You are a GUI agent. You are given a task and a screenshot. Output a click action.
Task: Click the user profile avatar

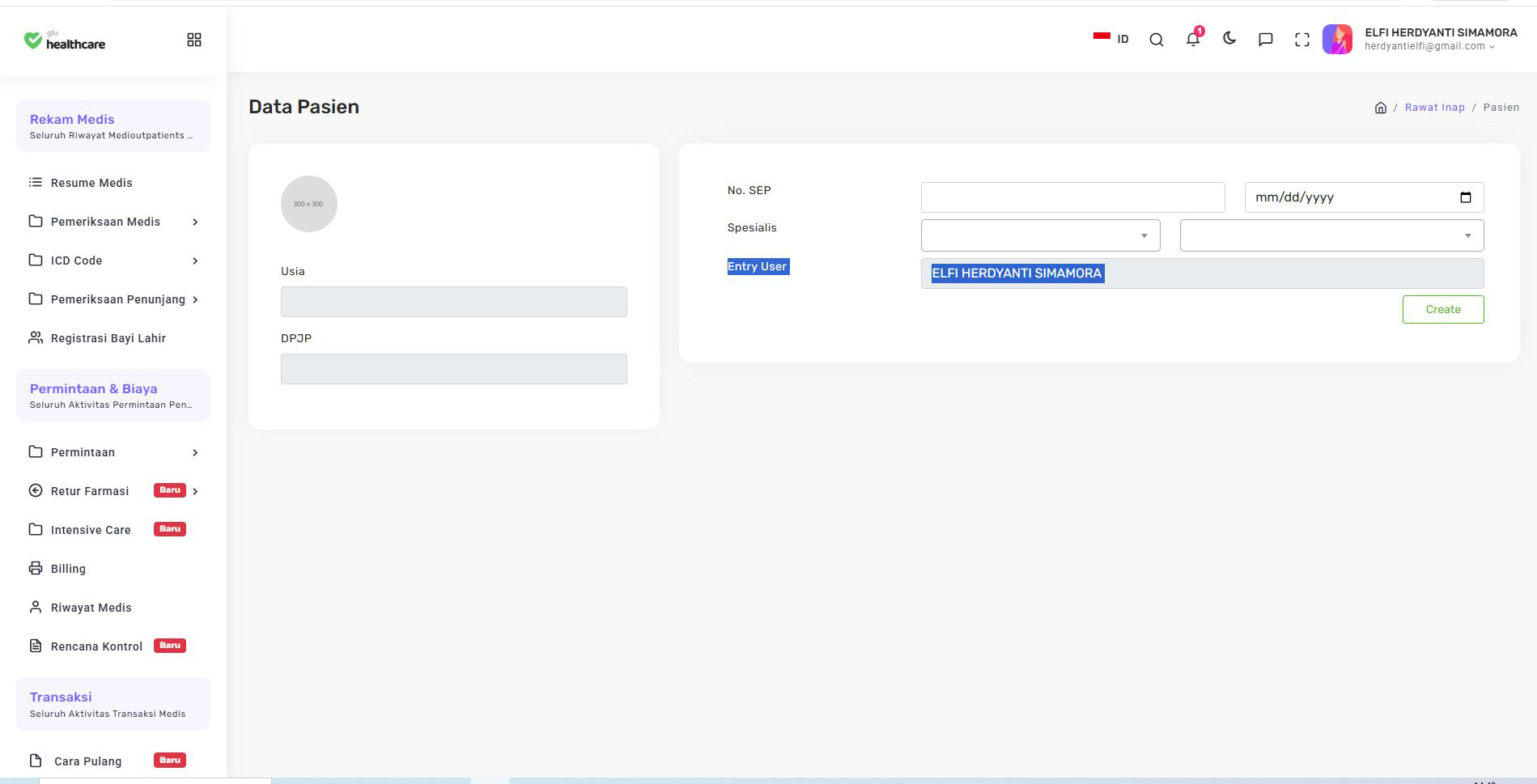[x=1337, y=39]
